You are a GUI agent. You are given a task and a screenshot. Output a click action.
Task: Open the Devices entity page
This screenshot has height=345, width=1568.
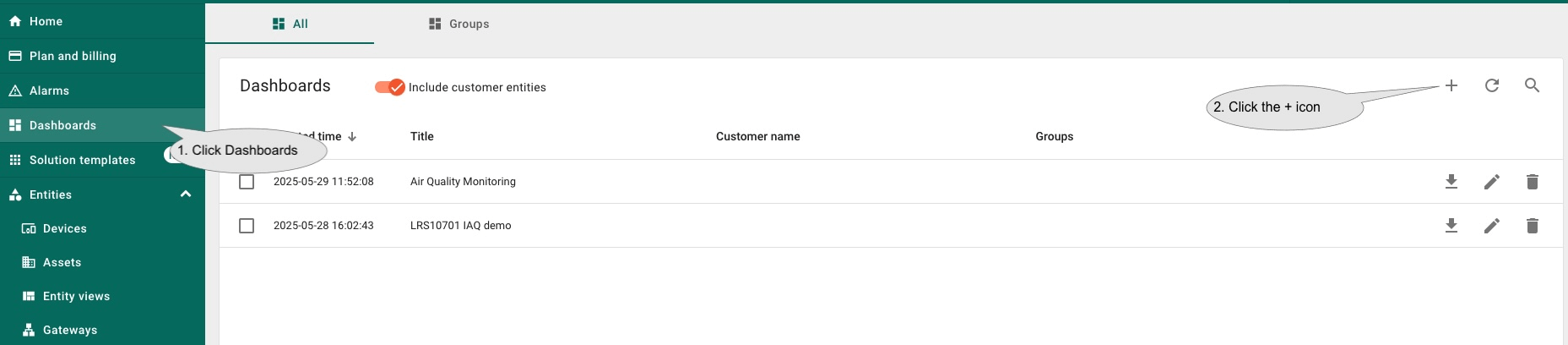pos(64,228)
